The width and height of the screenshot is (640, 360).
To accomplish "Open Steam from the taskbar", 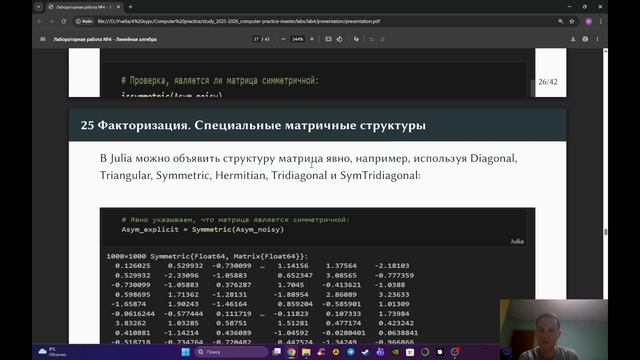I will [365, 352].
